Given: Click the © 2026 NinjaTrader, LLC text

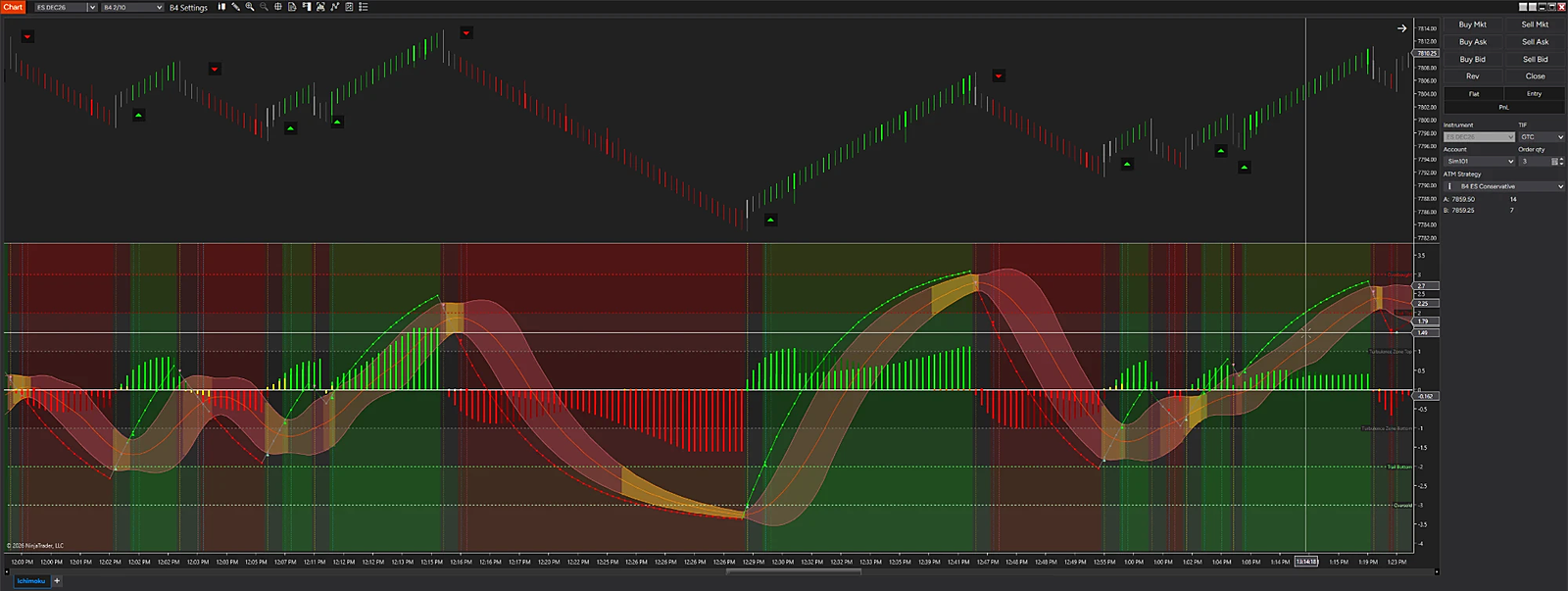Looking at the screenshot, I should 35,546.
